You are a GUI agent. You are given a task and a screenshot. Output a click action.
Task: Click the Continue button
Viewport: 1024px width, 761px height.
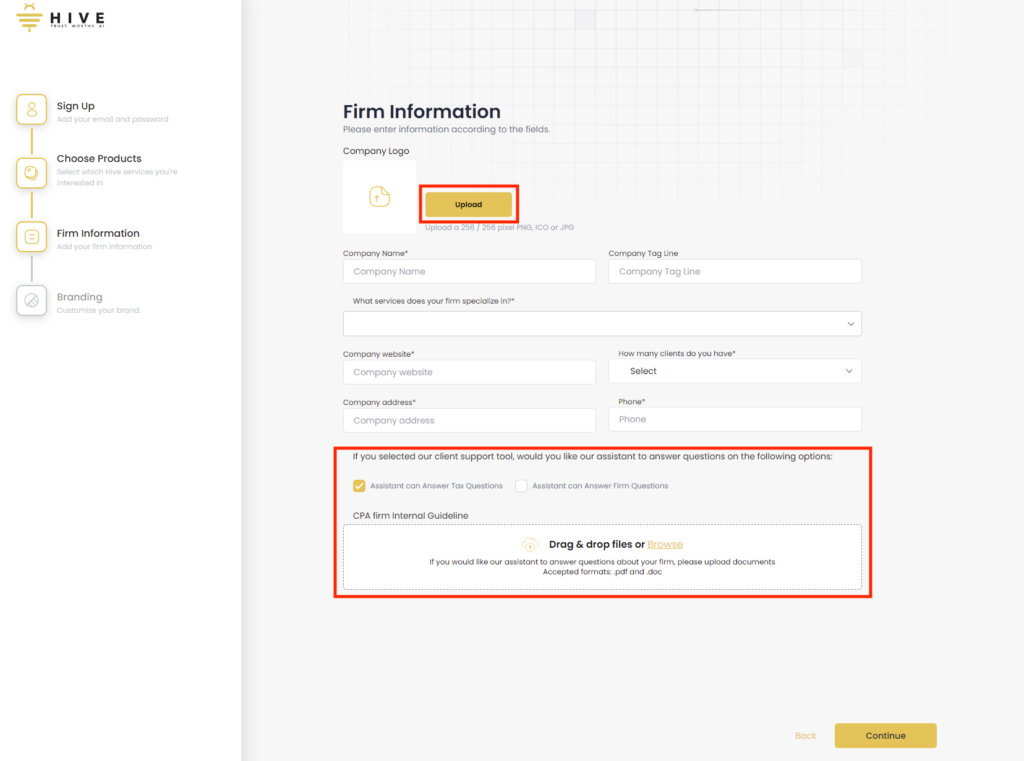885,736
